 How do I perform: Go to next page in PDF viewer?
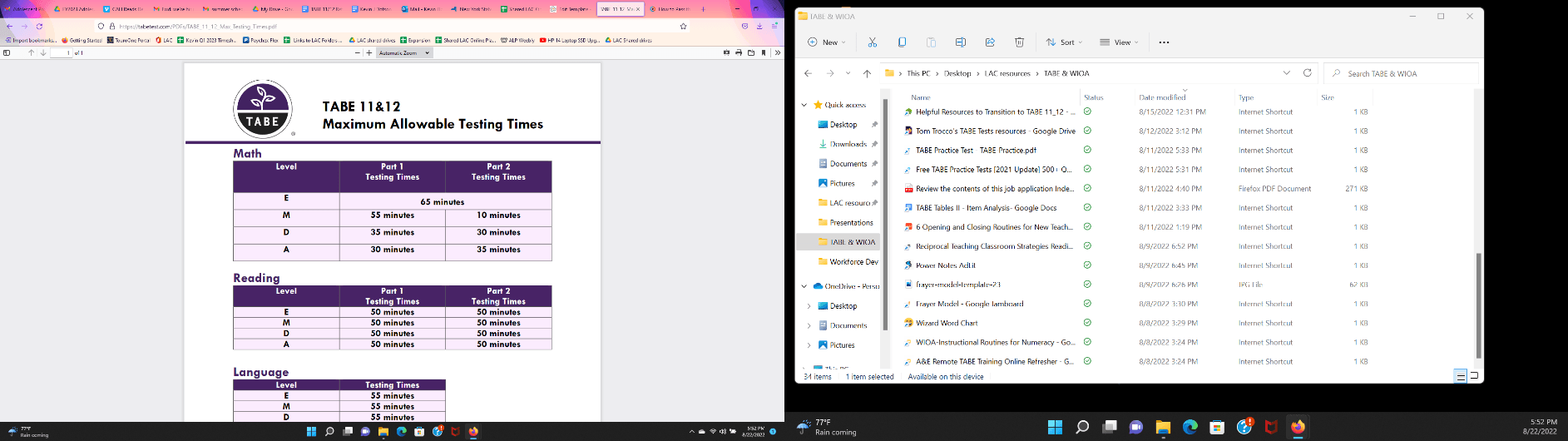43,52
